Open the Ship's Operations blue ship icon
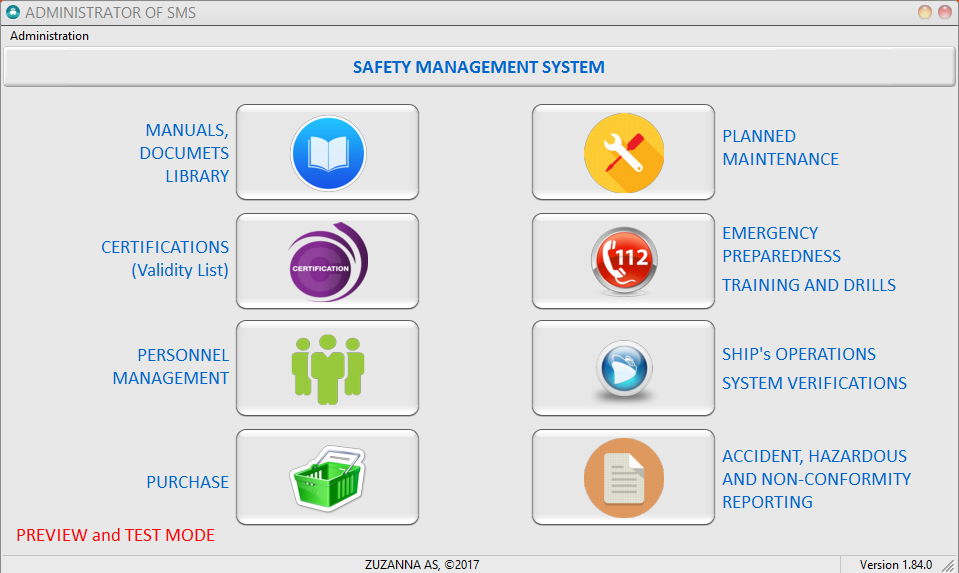This screenshot has height=573, width=959. (623, 368)
